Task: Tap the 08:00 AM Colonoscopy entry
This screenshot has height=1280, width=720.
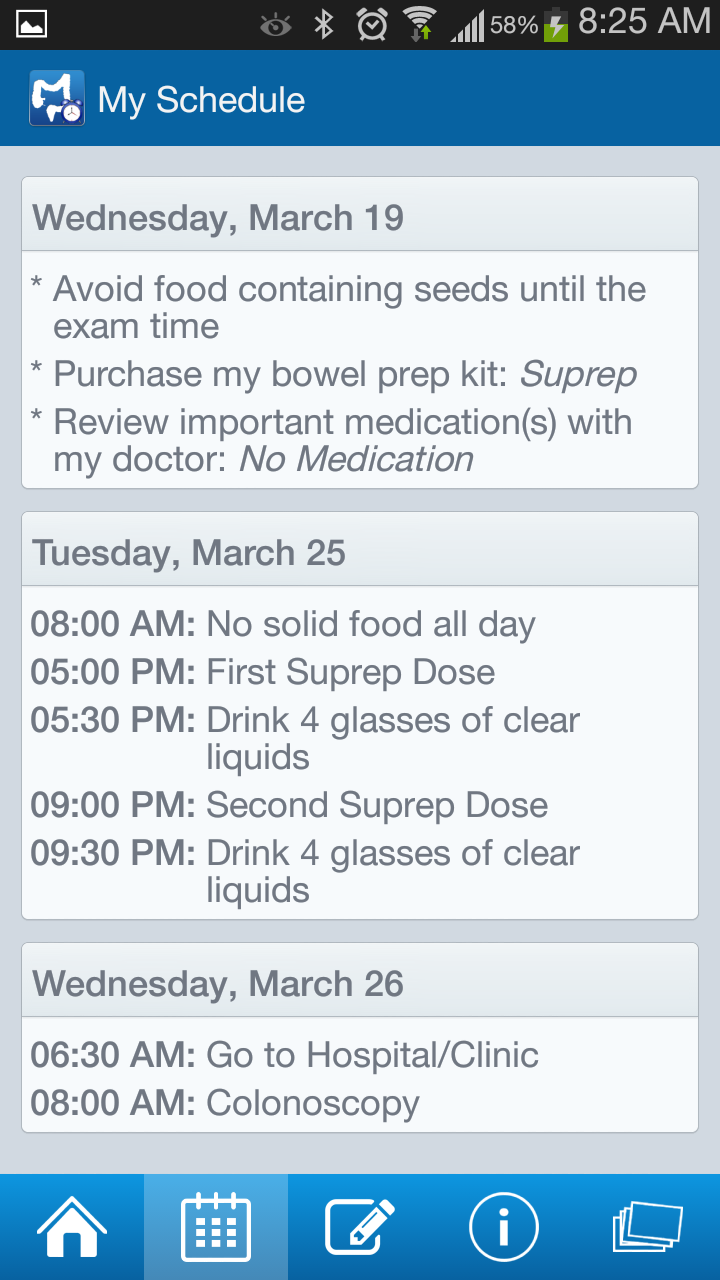Action: [x=312, y=1103]
